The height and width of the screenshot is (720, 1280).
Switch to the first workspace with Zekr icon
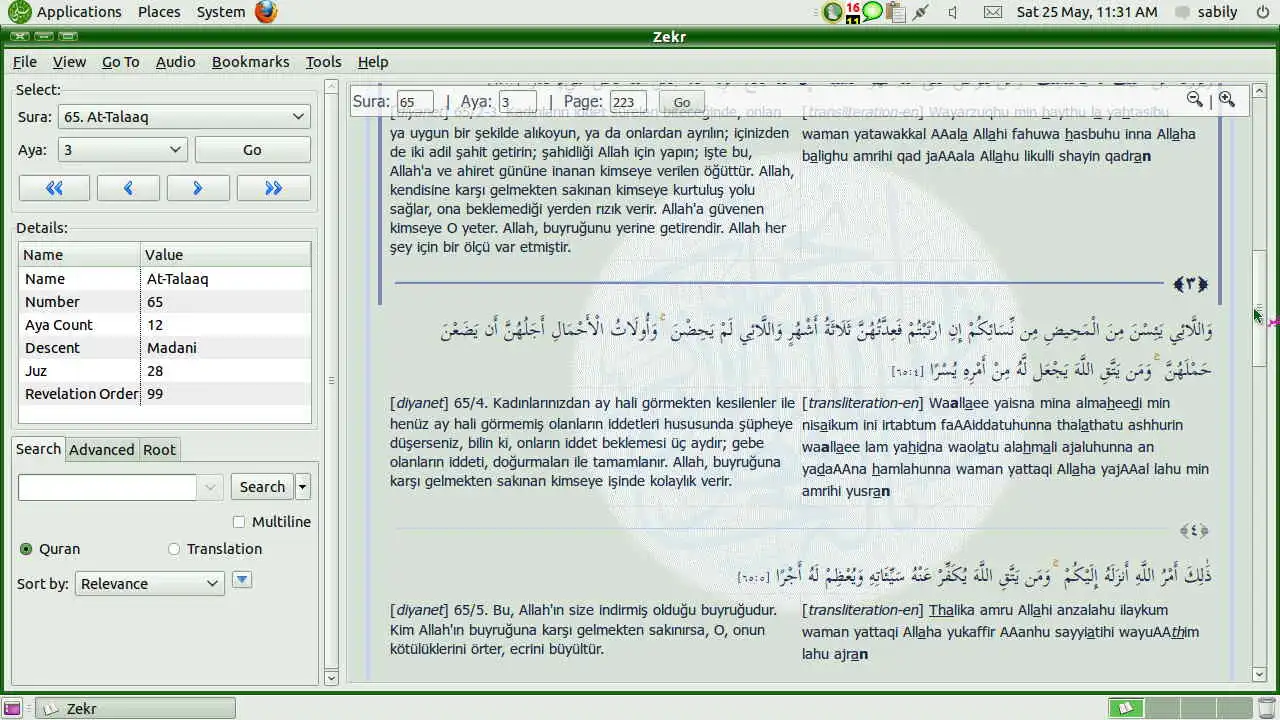pyautogui.click(x=1125, y=708)
